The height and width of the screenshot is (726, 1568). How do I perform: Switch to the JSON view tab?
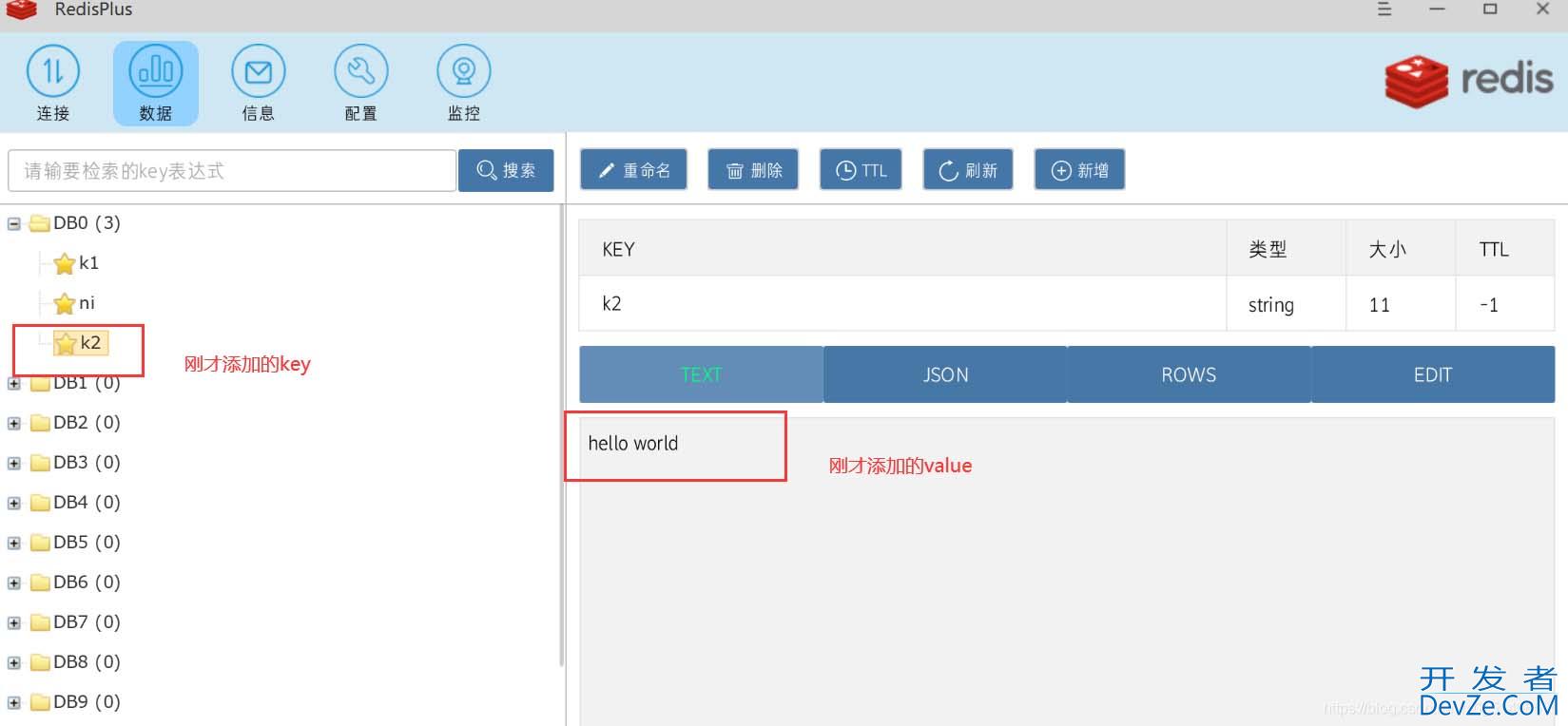coord(945,374)
